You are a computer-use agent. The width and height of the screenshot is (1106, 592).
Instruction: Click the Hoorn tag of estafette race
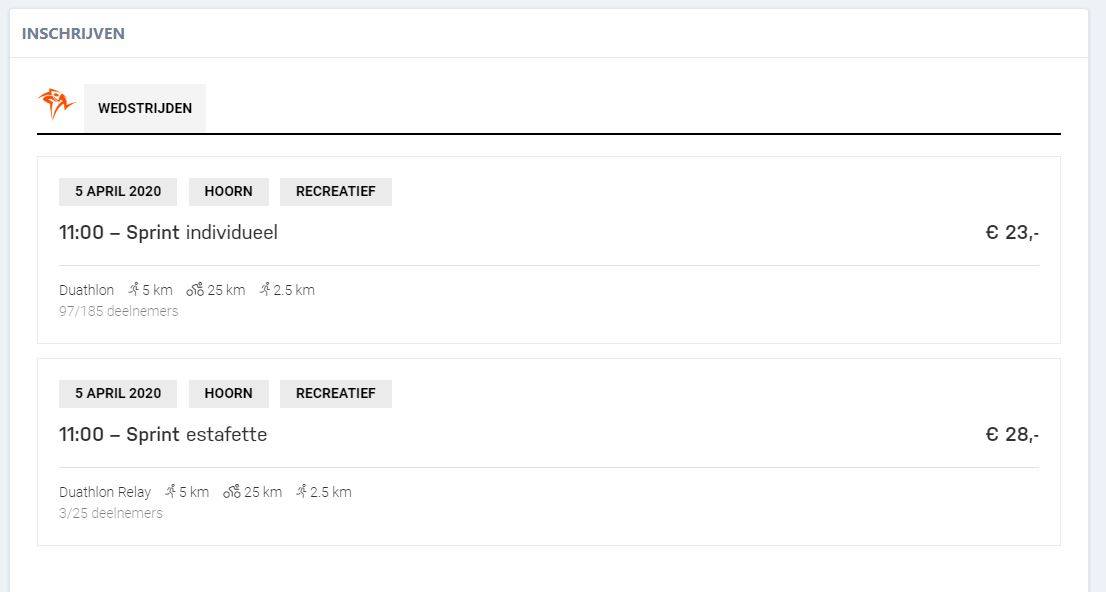(x=229, y=393)
